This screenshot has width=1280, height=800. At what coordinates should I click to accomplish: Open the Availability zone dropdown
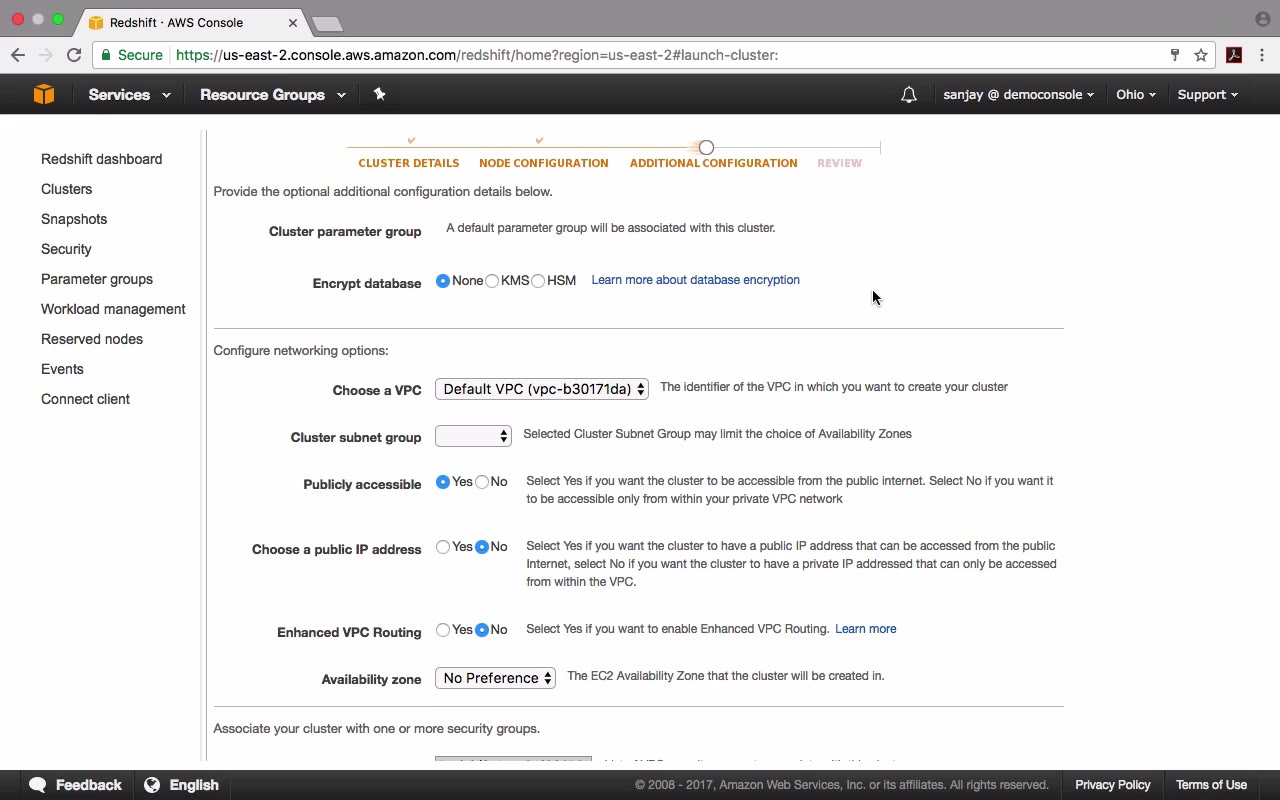point(495,678)
